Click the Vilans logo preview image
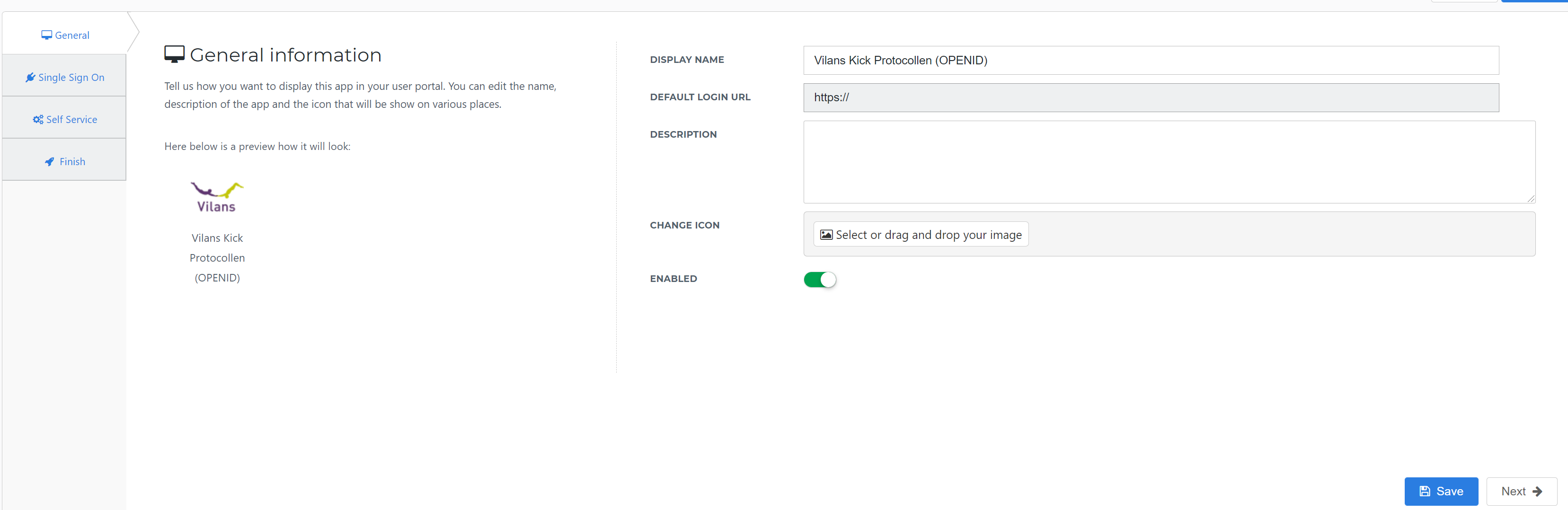Viewport: 1568px width, 510px height. (x=217, y=197)
